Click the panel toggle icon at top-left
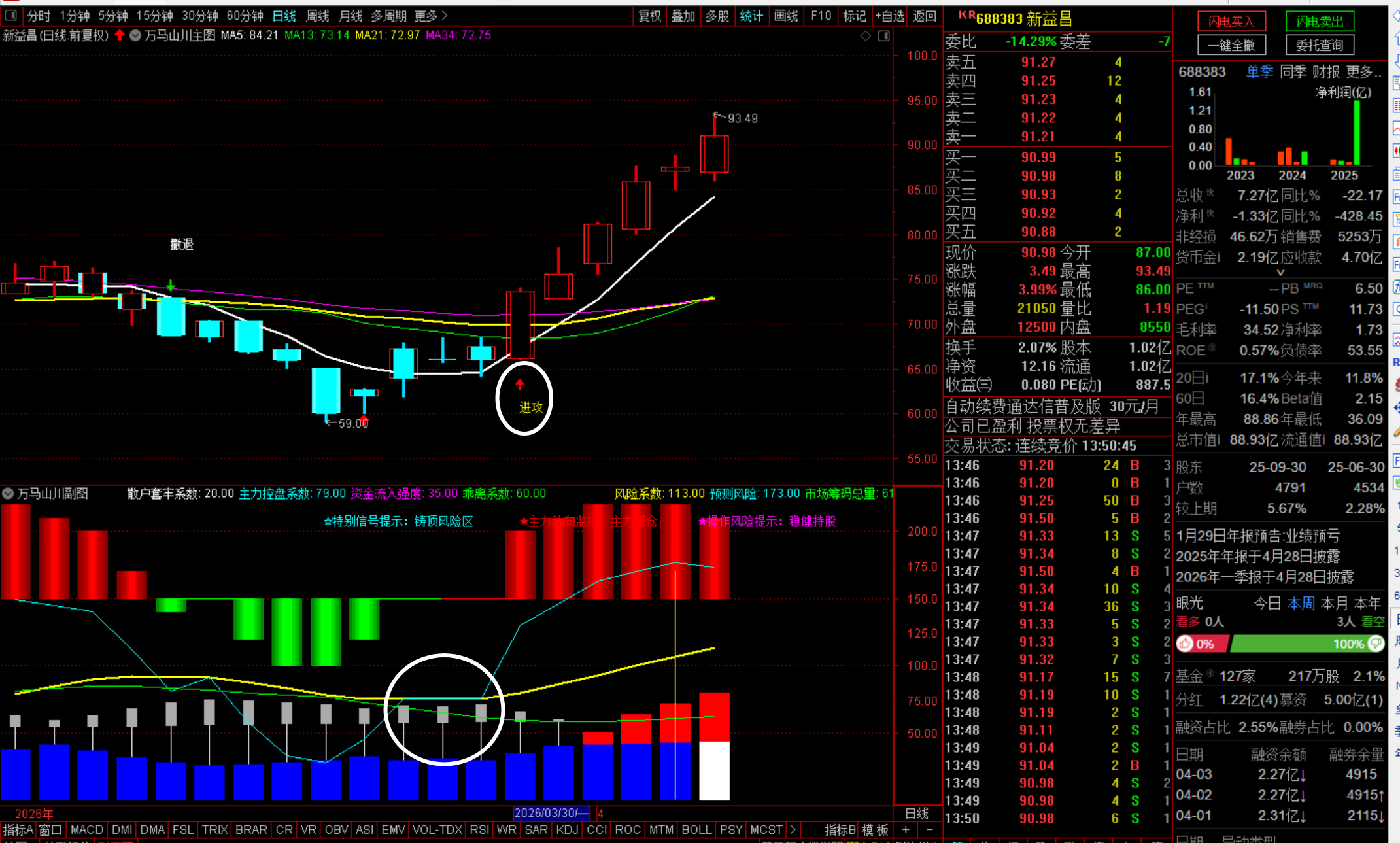This screenshot has height=843, width=1400. coord(10,15)
